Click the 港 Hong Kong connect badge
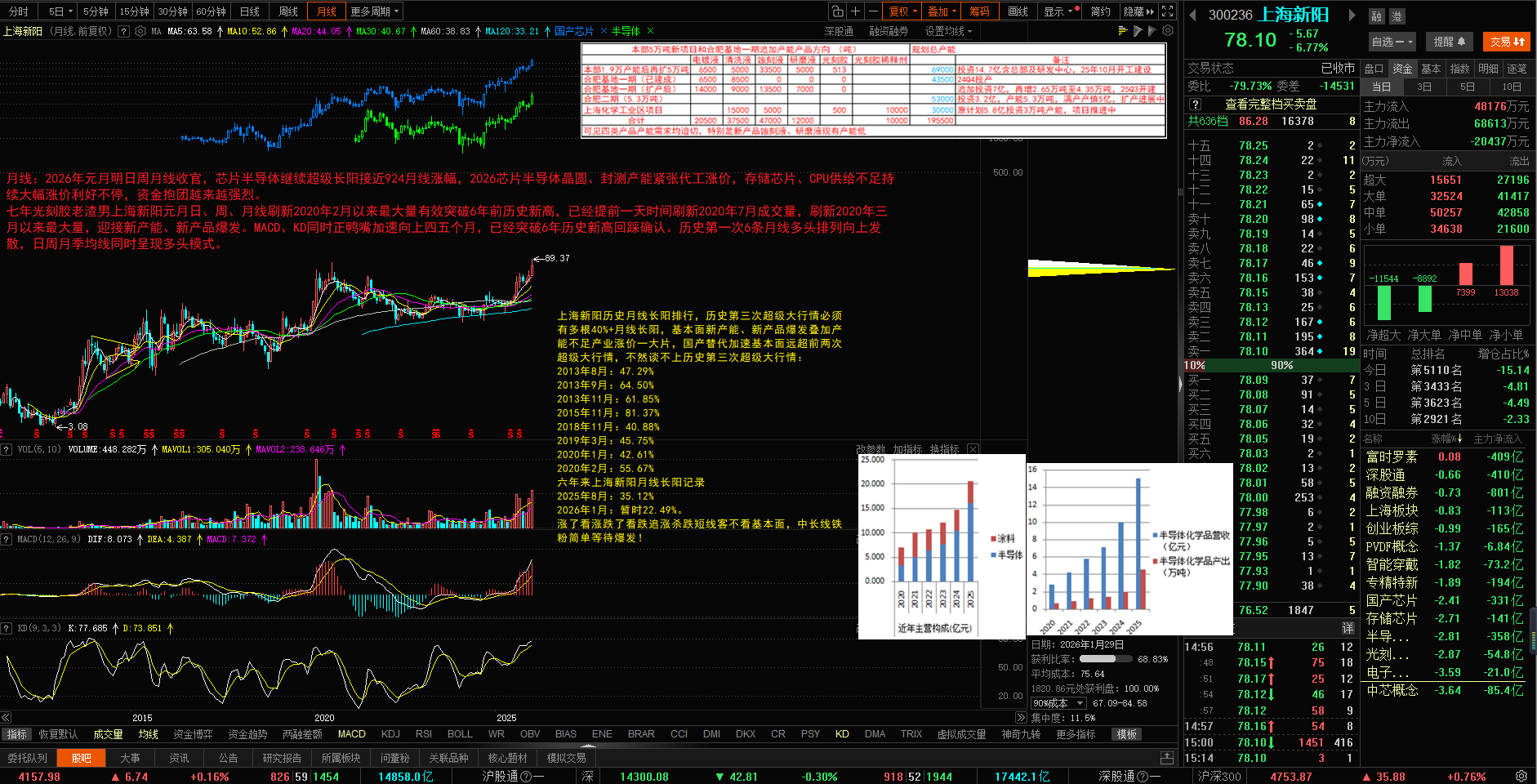 (x=1396, y=16)
